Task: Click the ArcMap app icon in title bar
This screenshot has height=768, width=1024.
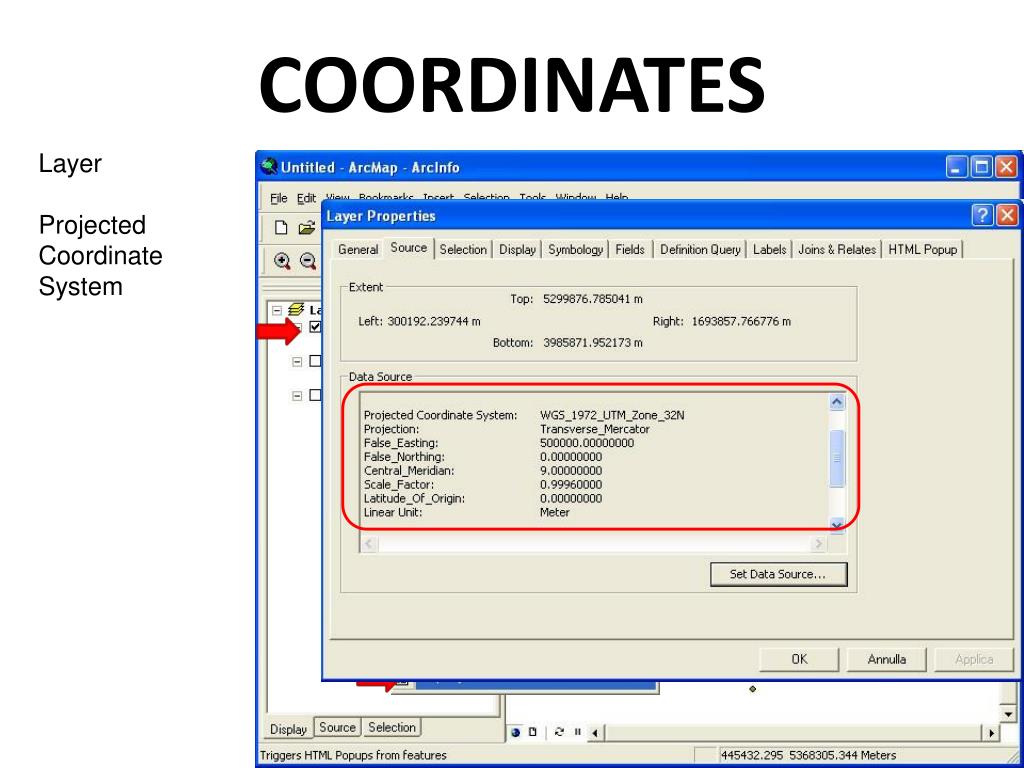Action: tap(268, 167)
